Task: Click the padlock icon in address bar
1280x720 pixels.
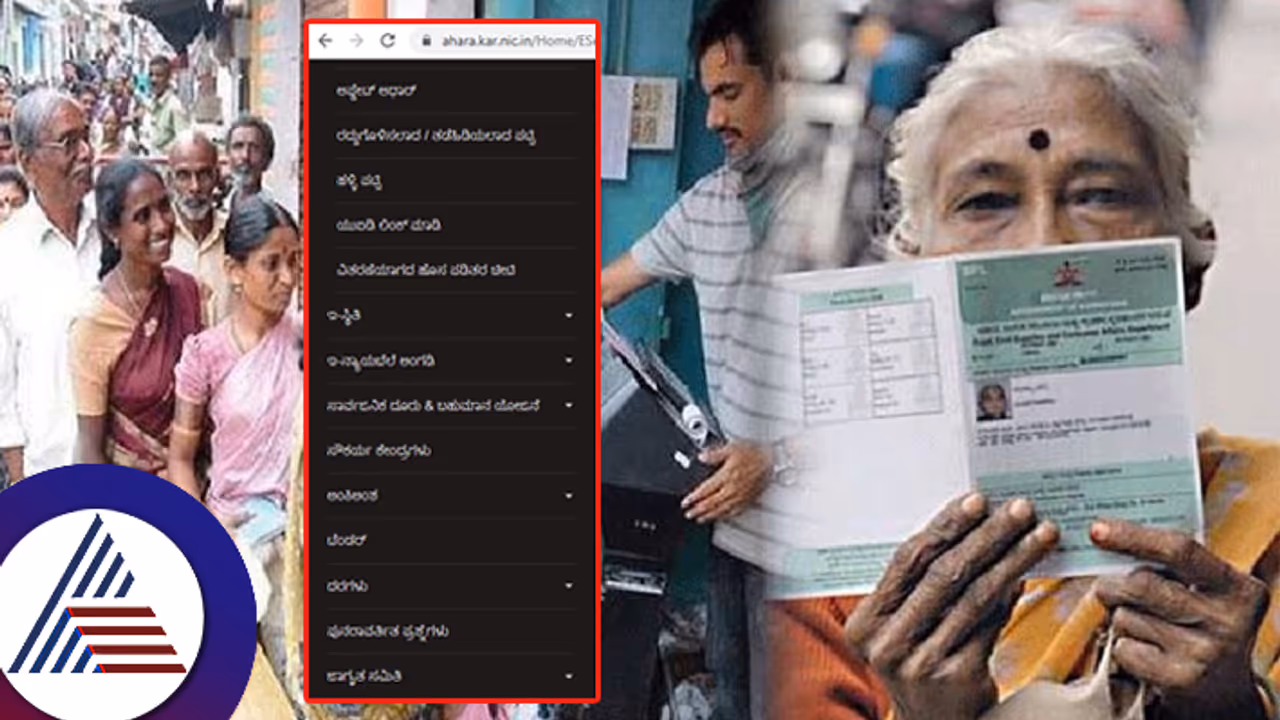Action: 425,41
